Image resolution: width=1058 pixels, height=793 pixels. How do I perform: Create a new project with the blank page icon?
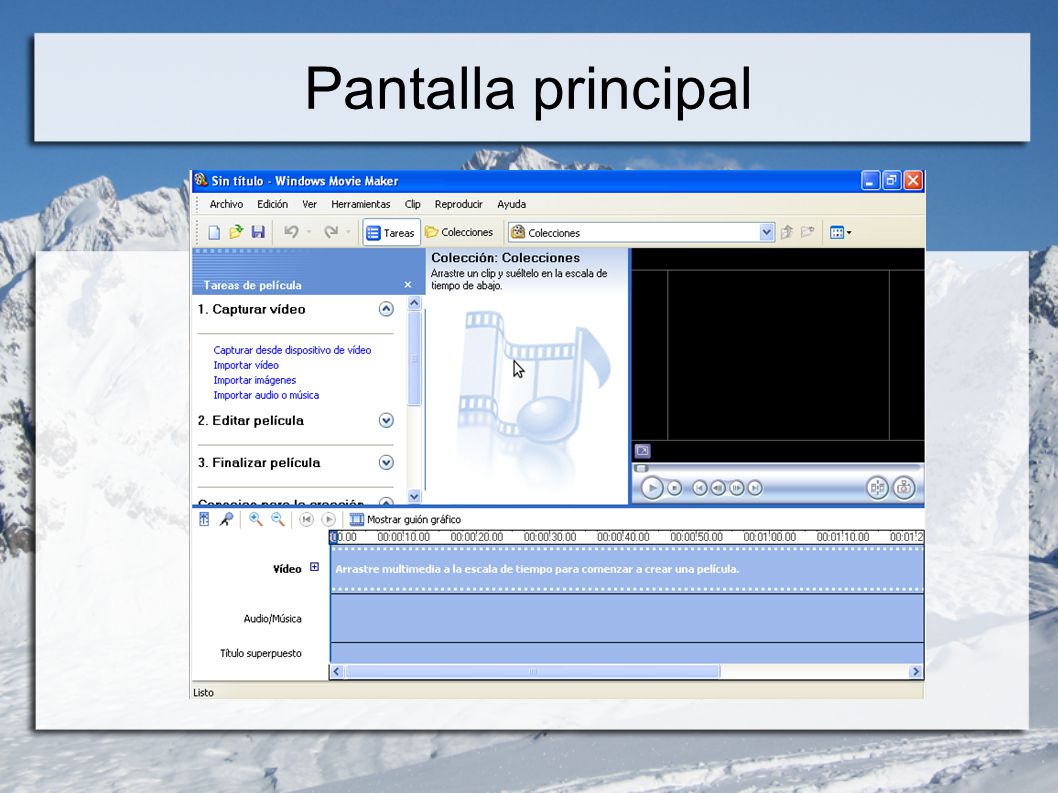tap(214, 233)
